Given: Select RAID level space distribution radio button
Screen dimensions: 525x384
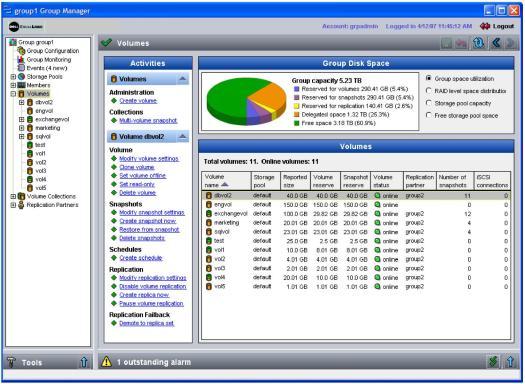Looking at the screenshot, I should click(x=428, y=91).
